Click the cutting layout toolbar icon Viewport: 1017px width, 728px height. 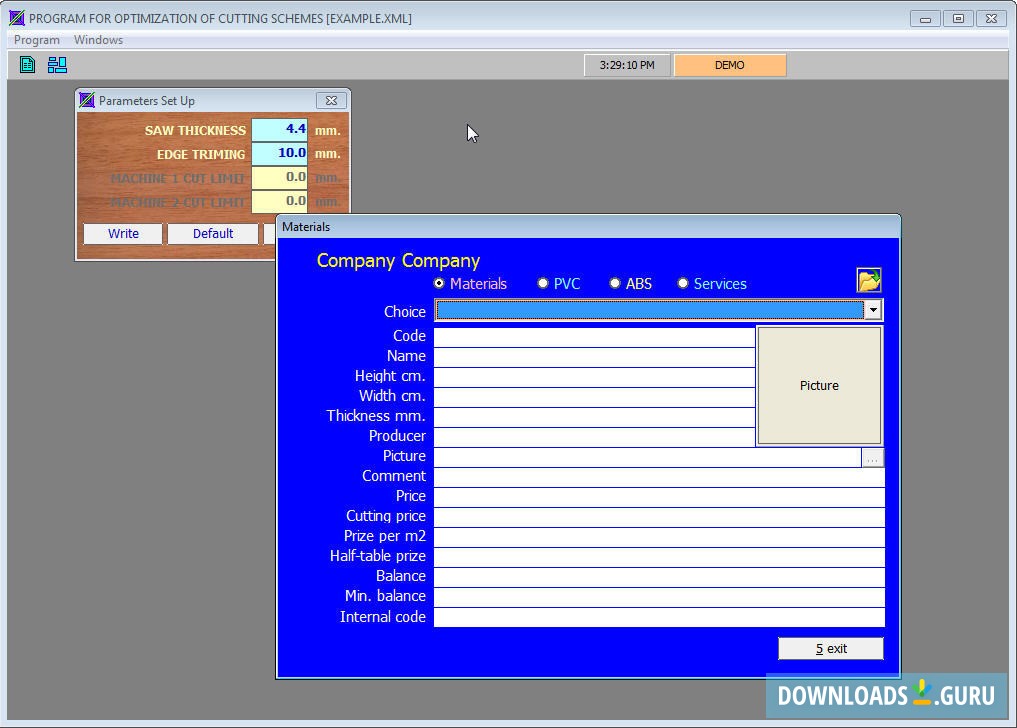point(57,65)
